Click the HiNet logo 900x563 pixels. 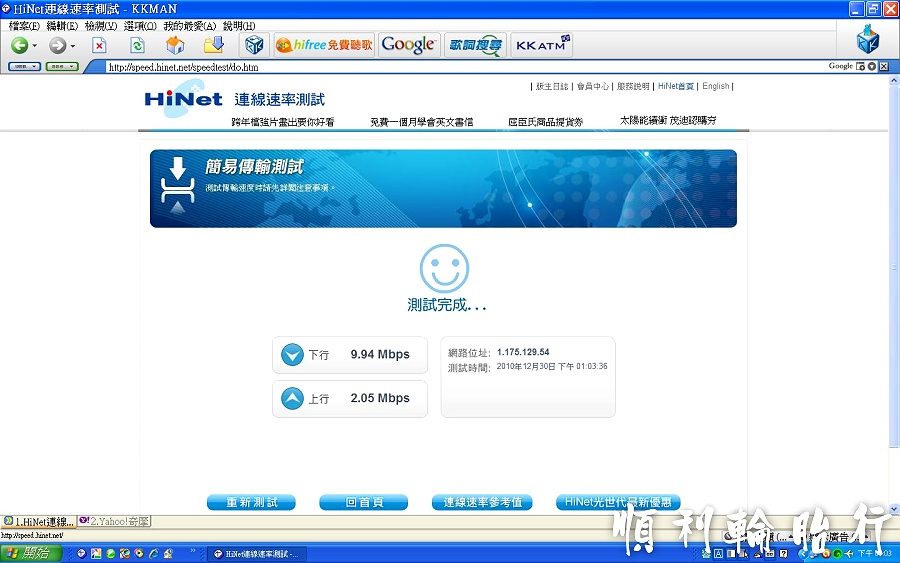(183, 99)
